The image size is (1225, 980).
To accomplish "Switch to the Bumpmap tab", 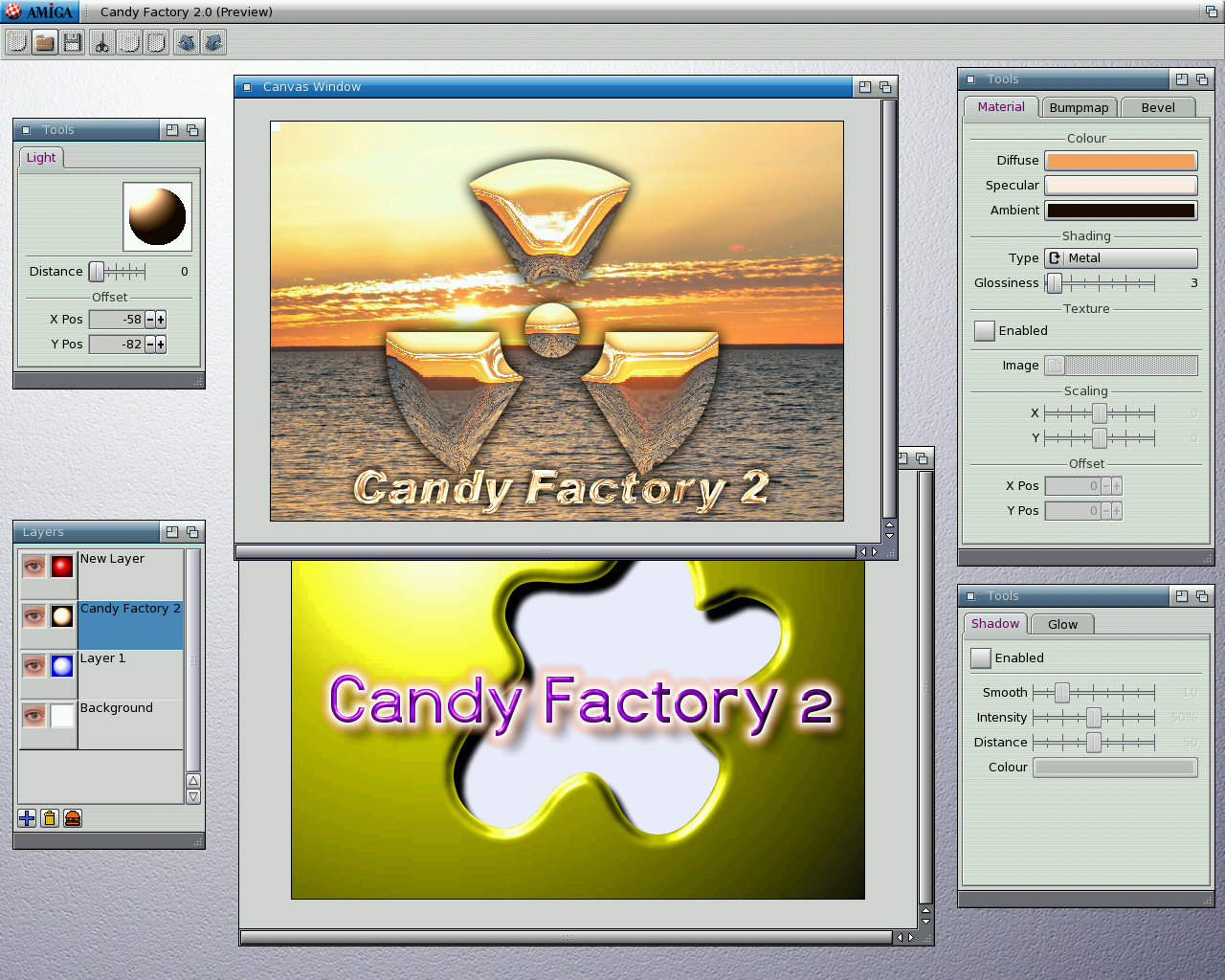I will [1079, 108].
